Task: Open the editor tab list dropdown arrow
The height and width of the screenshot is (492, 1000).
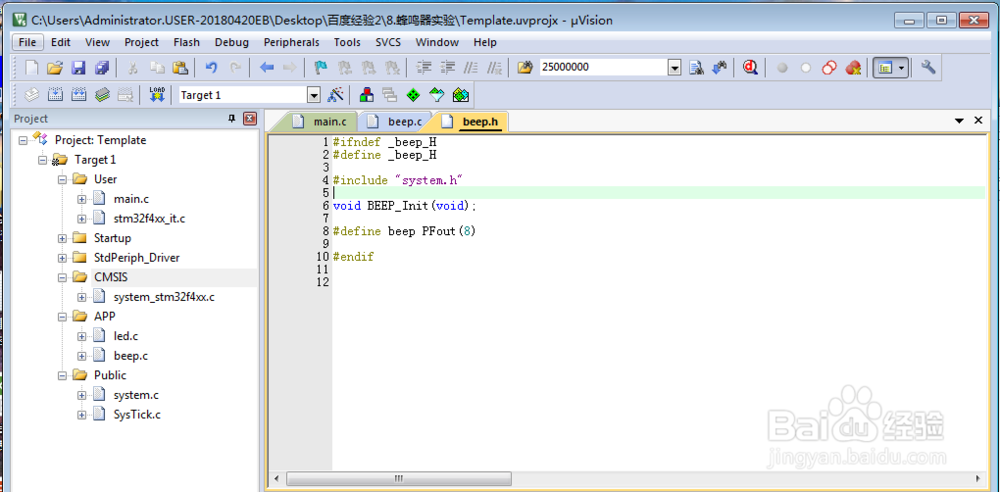Action: tap(959, 121)
